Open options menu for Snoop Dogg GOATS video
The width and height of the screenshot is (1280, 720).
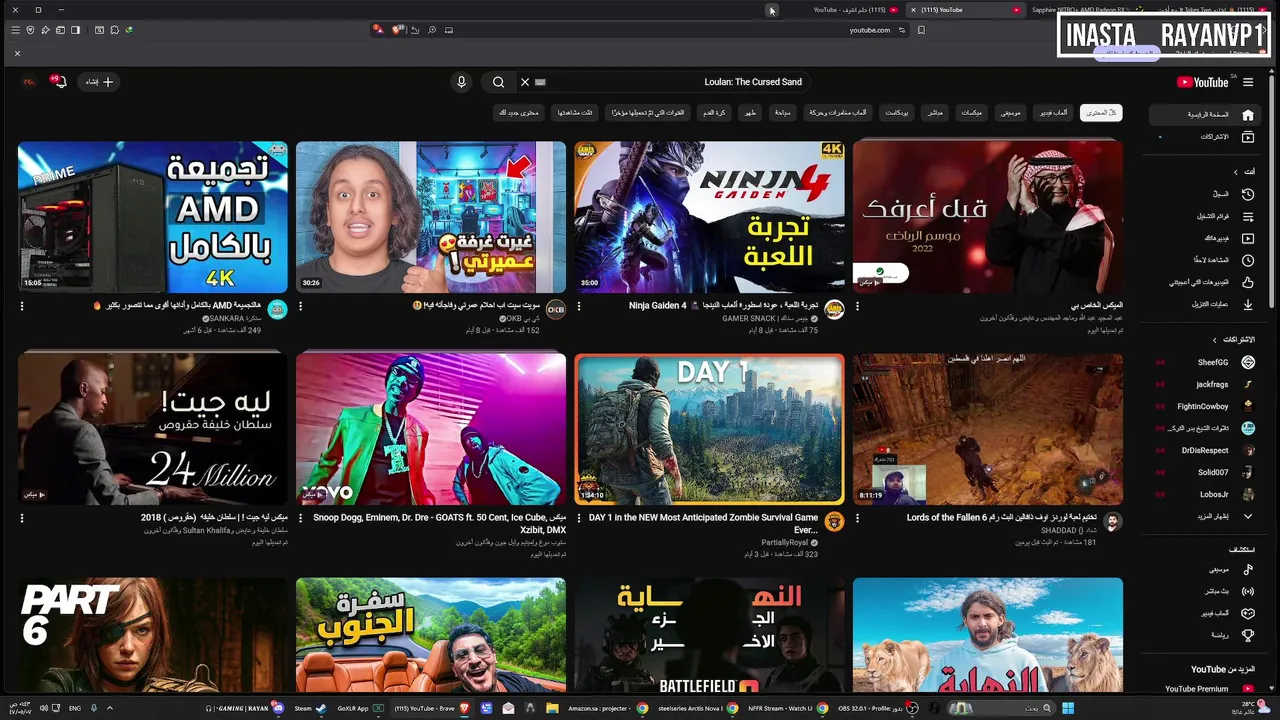pos(301,518)
